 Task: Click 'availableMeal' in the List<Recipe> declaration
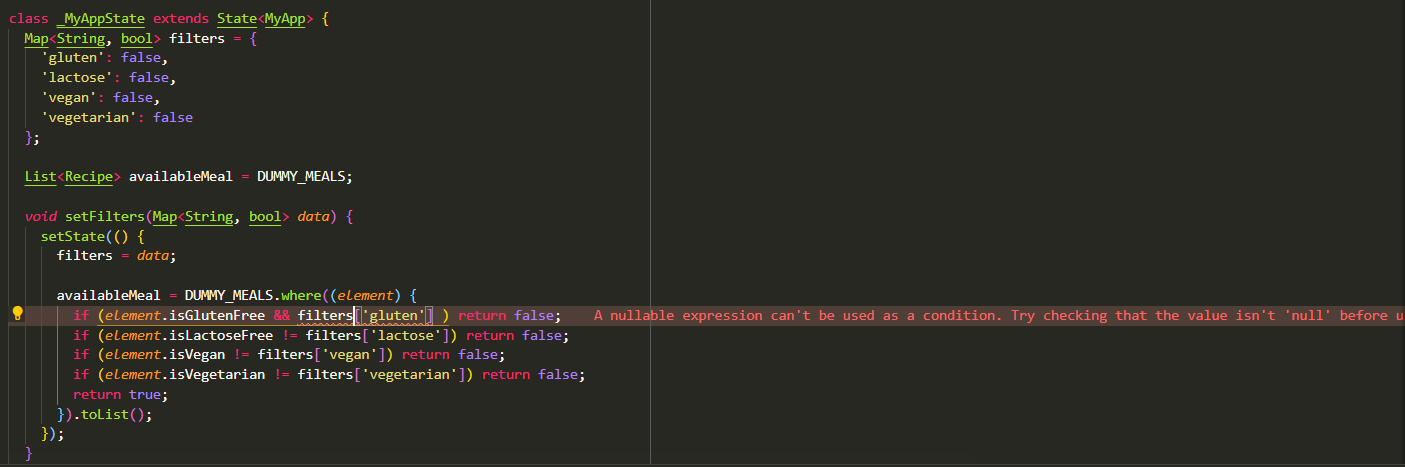coord(181,177)
